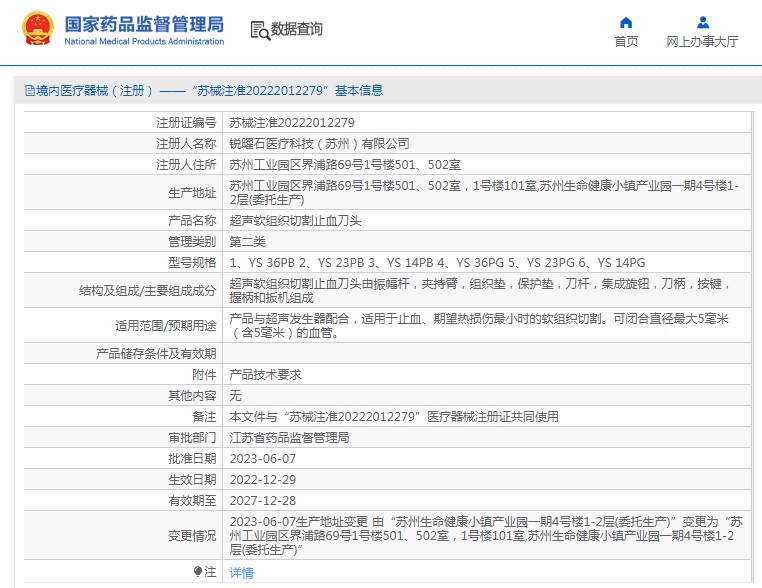Click the 型号规格 model list row
Screen dimensions: 762x588
tap(436, 263)
